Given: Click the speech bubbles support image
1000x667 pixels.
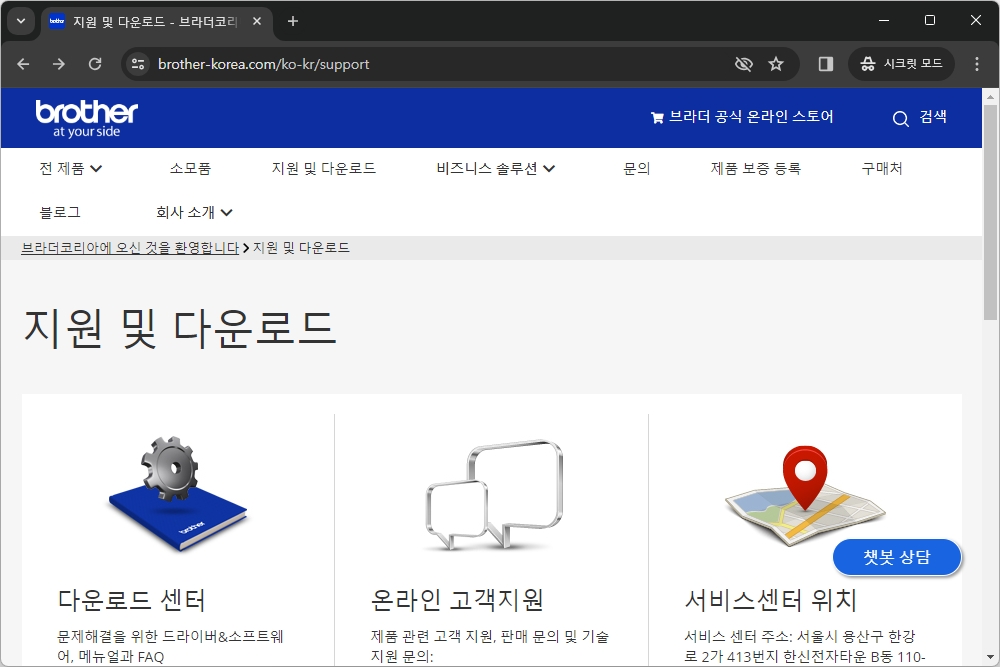Looking at the screenshot, I should (494, 495).
